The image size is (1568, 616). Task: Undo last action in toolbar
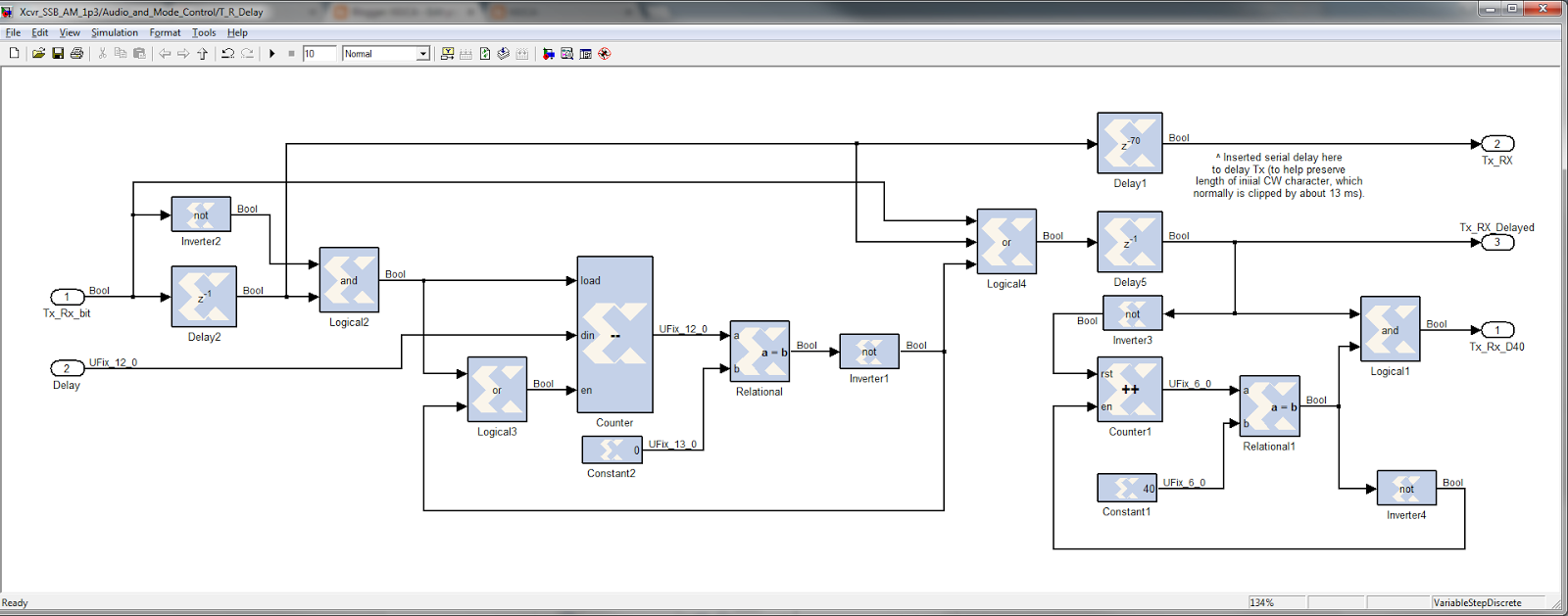point(227,54)
